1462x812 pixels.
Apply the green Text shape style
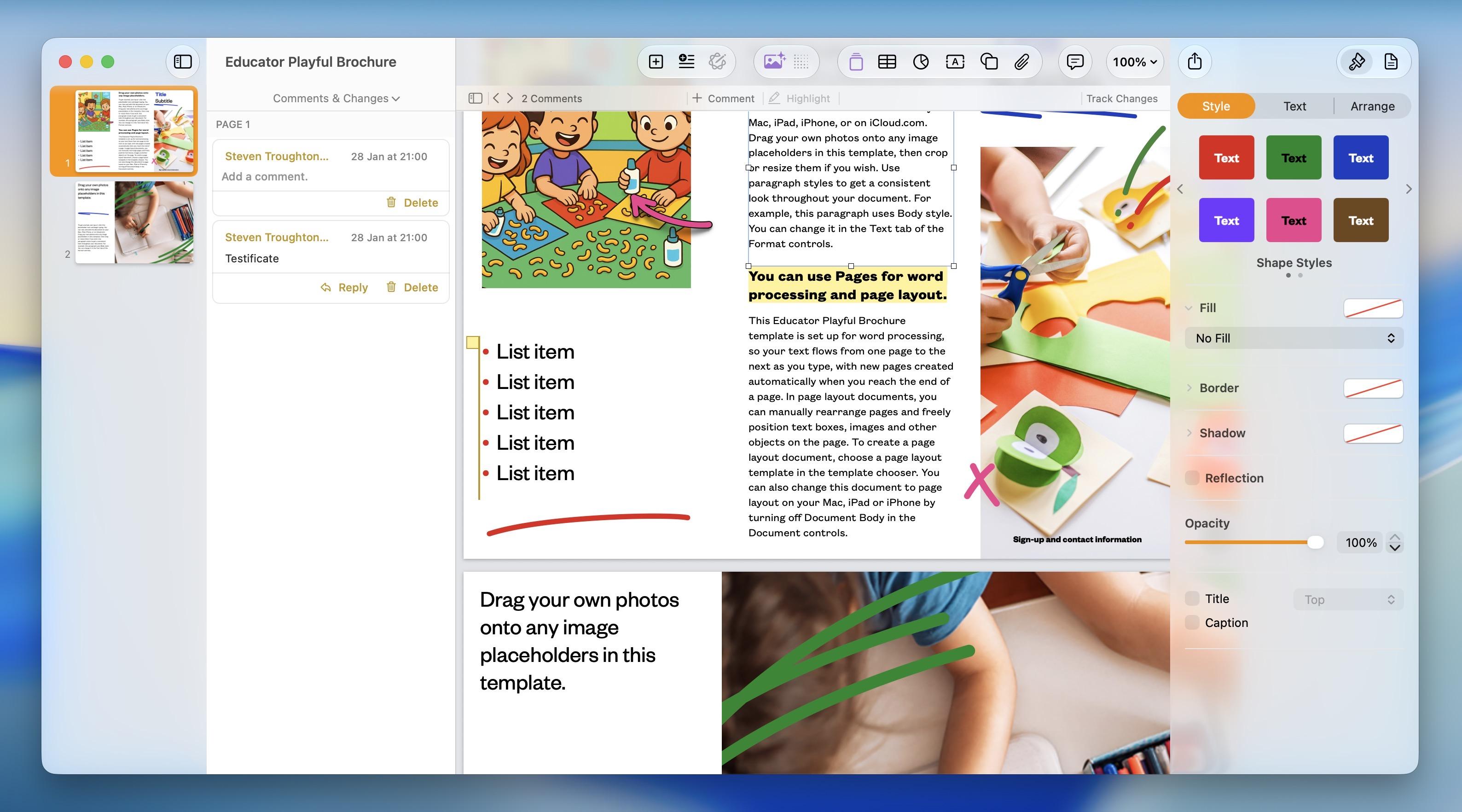tap(1294, 157)
